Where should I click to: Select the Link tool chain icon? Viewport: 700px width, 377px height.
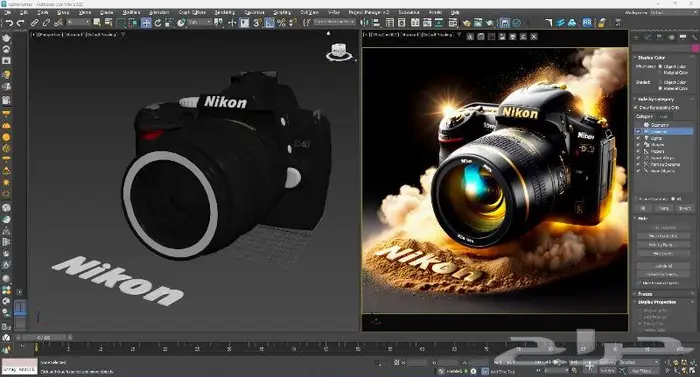(x=34, y=23)
